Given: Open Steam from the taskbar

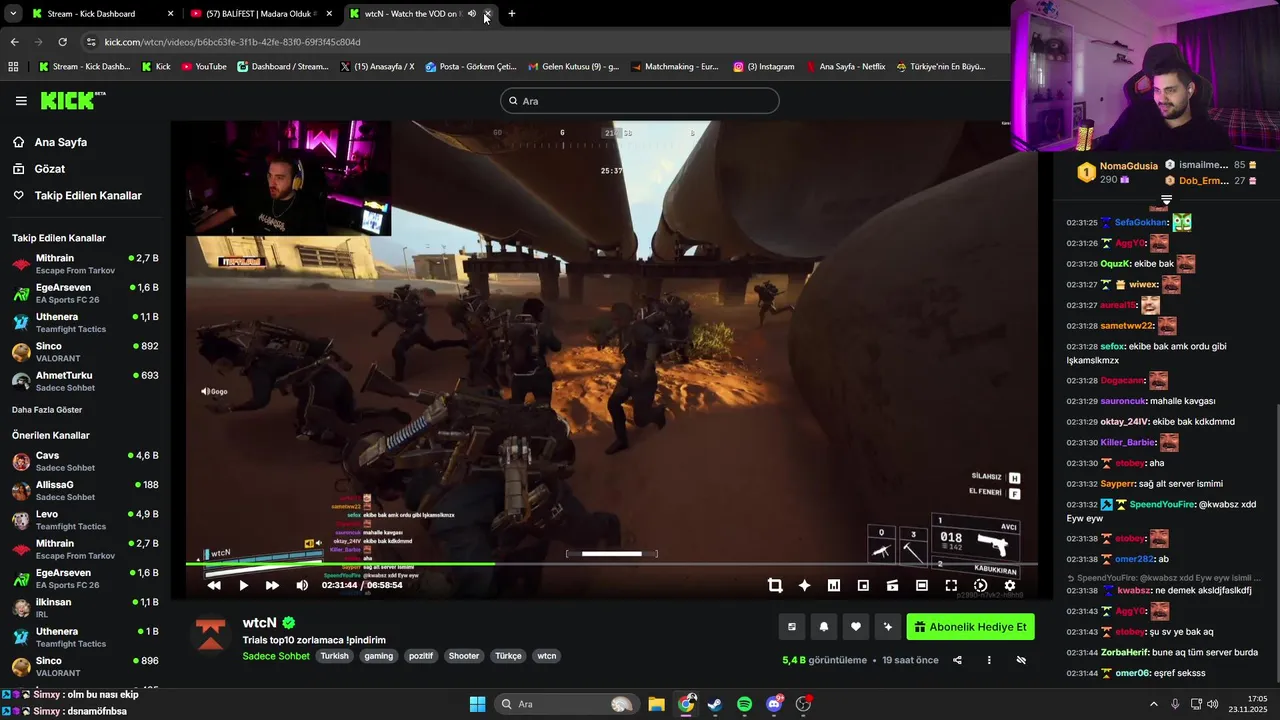Looking at the screenshot, I should coord(715,704).
